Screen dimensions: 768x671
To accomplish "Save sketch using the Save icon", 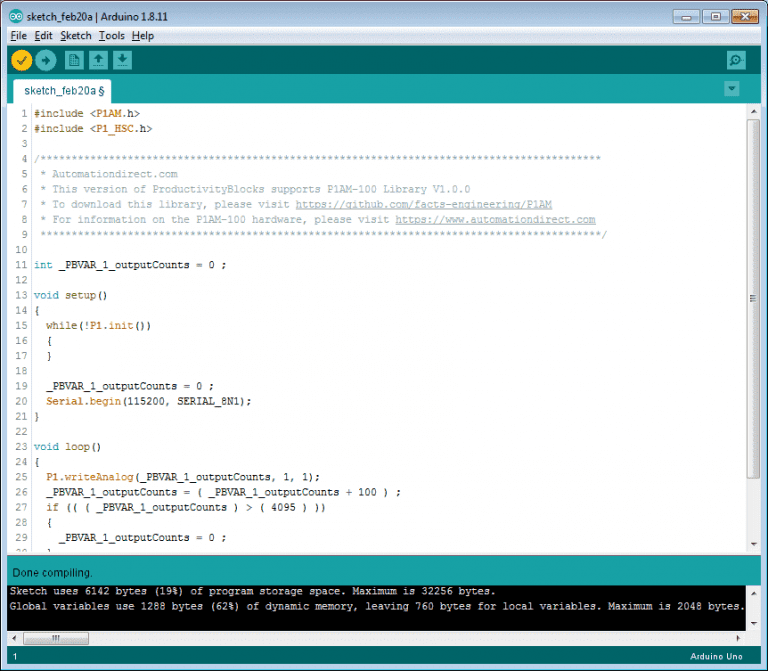I will coord(122,61).
